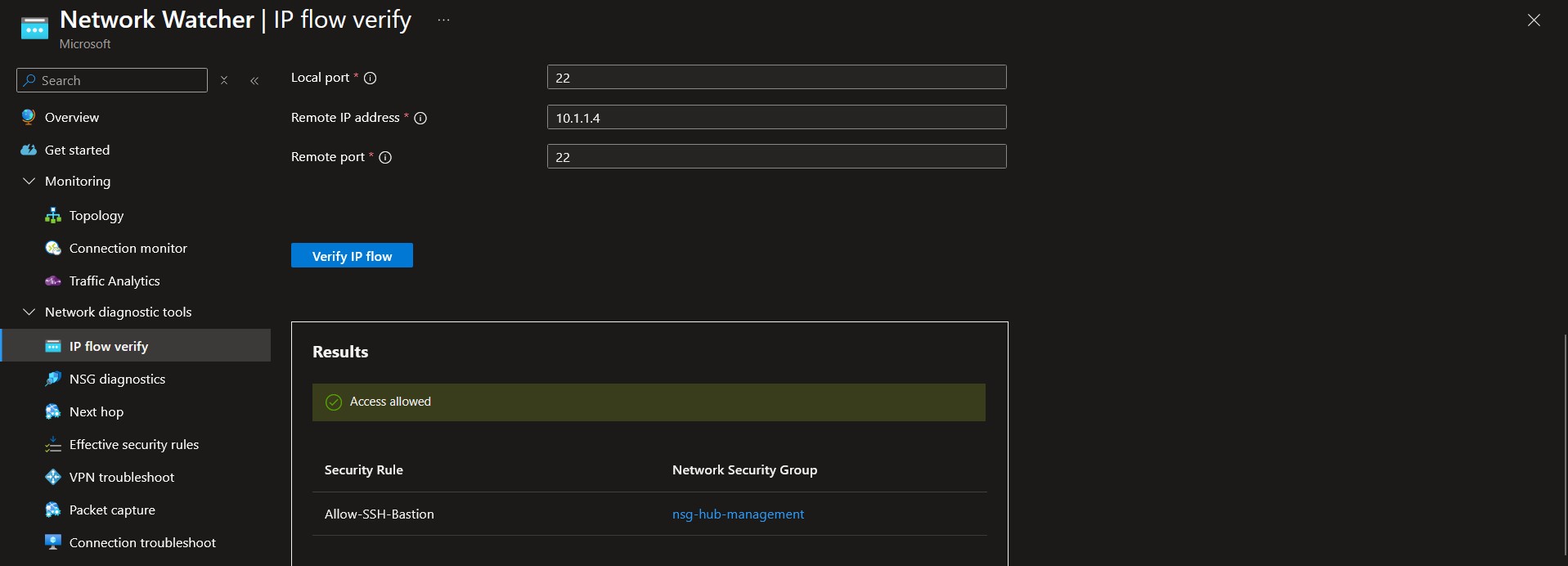
Task: Open Effective security rules
Action: 134,444
